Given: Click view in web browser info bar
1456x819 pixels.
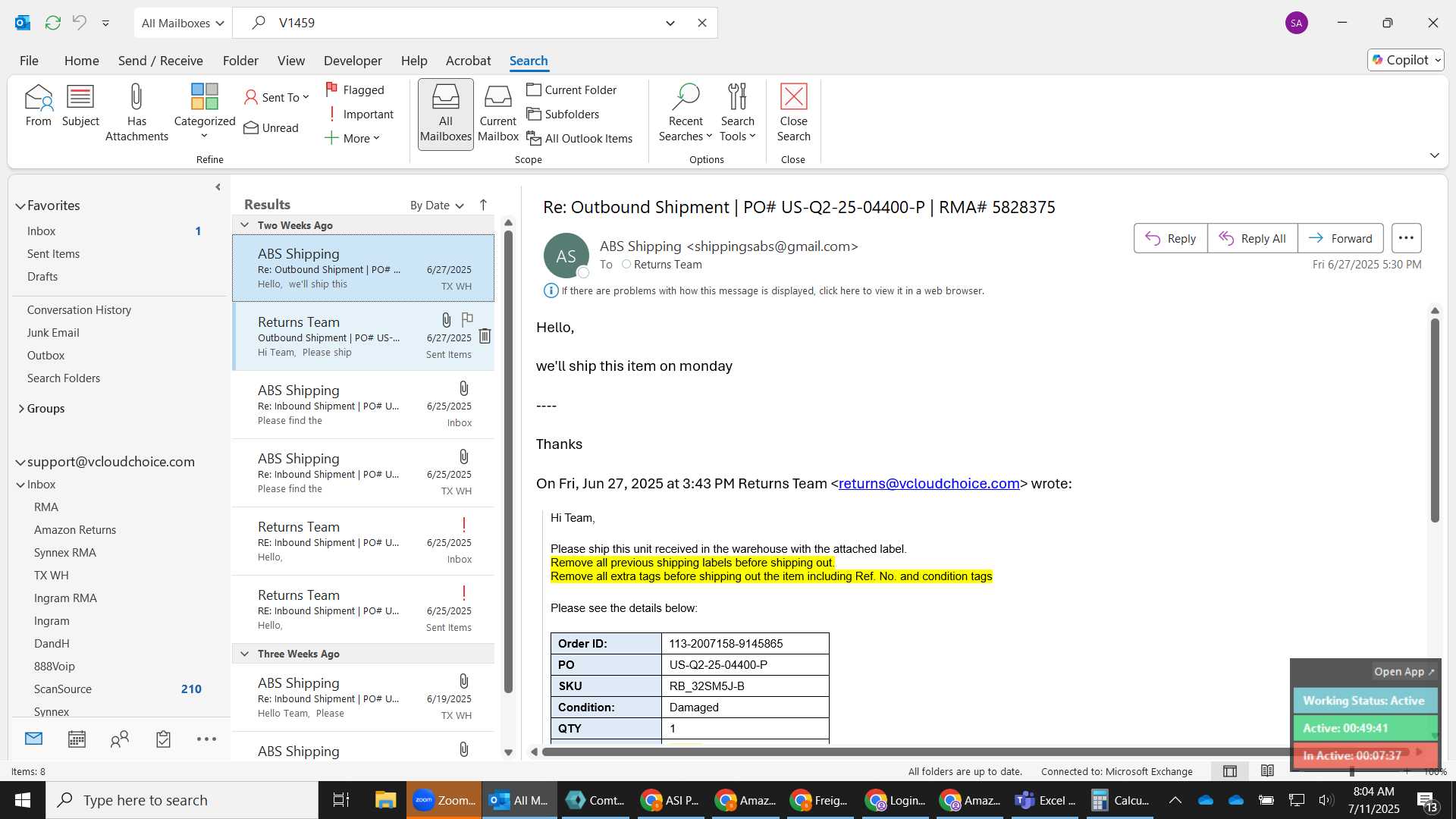Looking at the screenshot, I should click(x=773, y=290).
